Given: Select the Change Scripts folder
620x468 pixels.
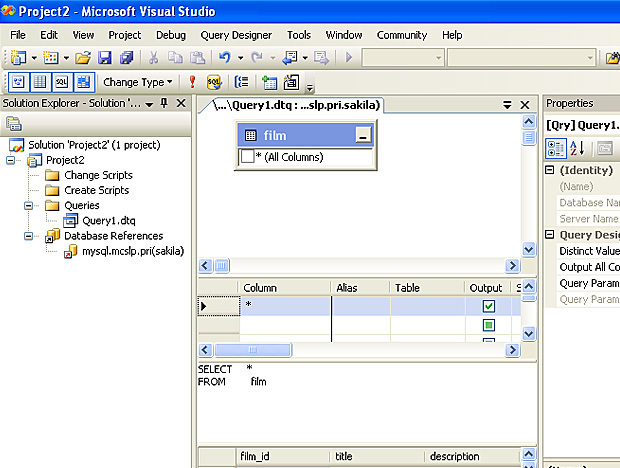Looking at the screenshot, I should [x=98, y=175].
